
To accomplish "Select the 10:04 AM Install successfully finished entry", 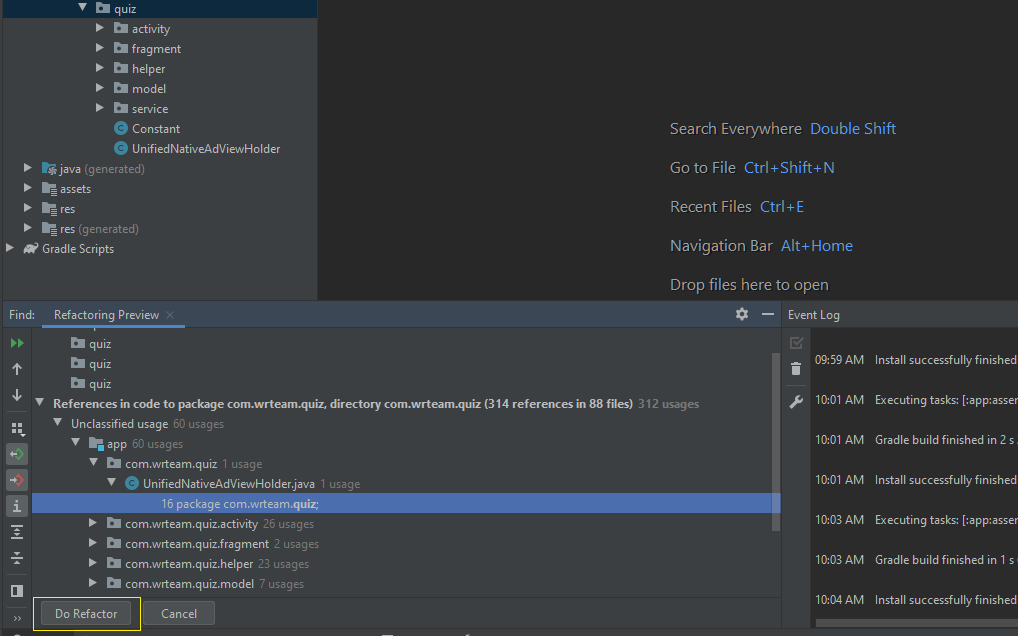I will (915, 600).
